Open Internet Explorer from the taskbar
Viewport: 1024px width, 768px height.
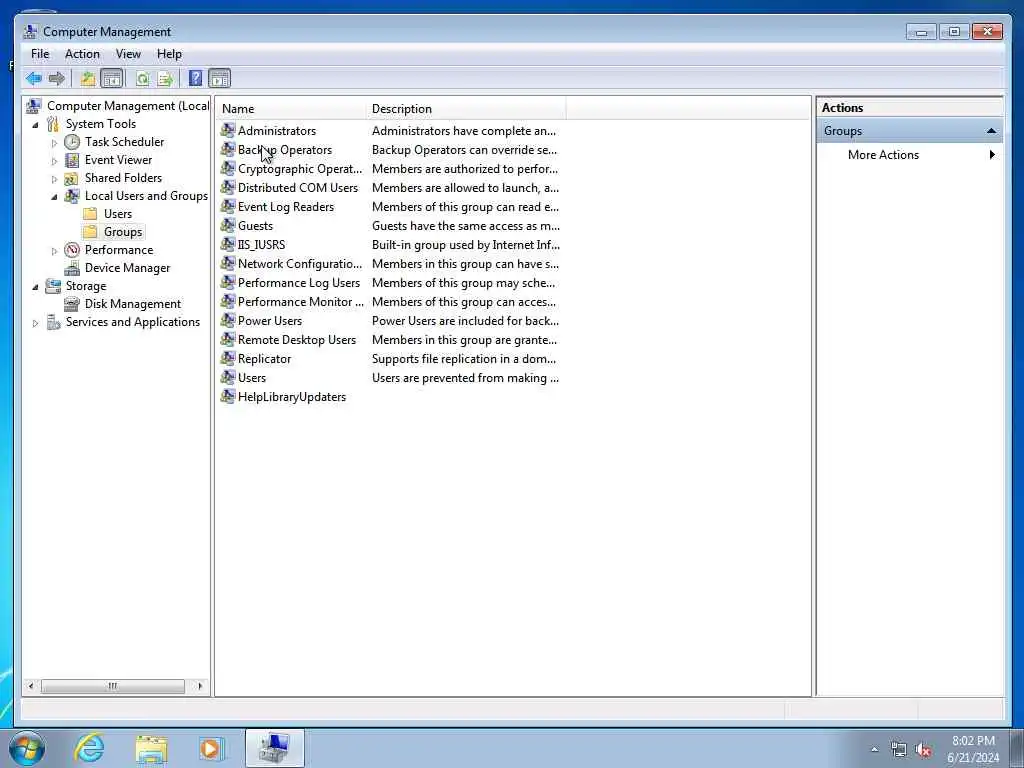89,748
